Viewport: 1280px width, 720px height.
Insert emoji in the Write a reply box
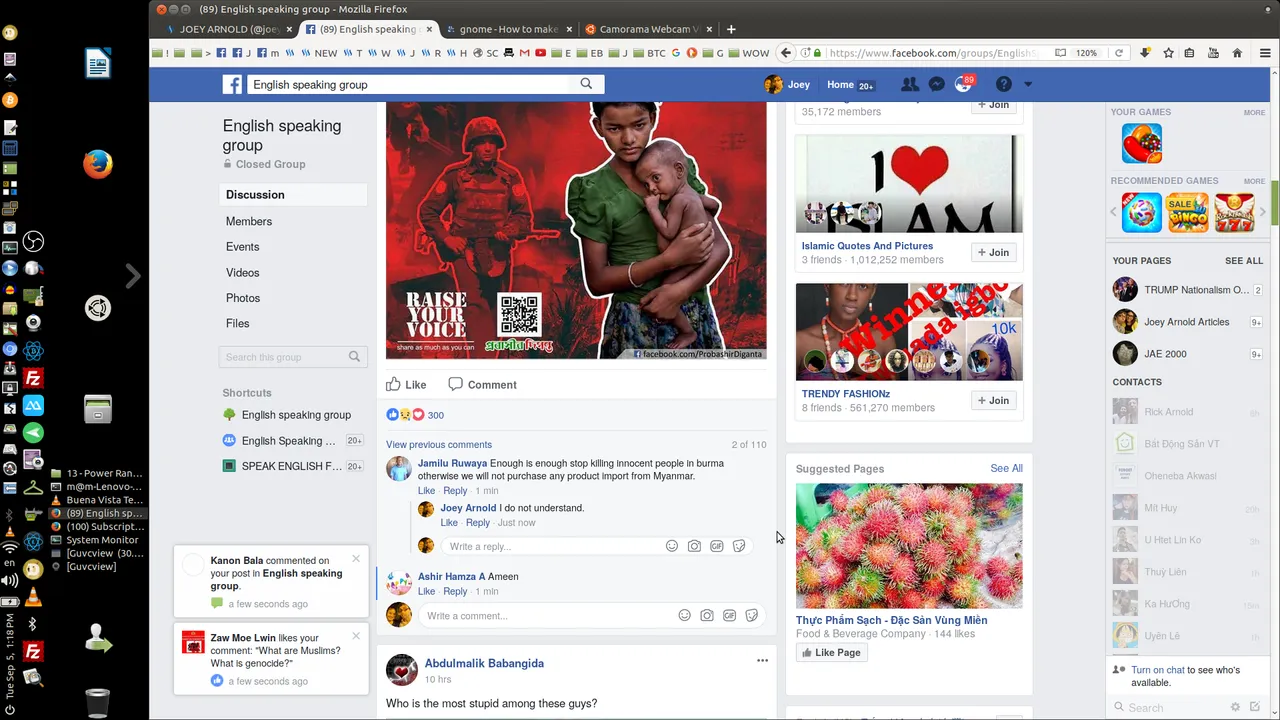(x=672, y=546)
